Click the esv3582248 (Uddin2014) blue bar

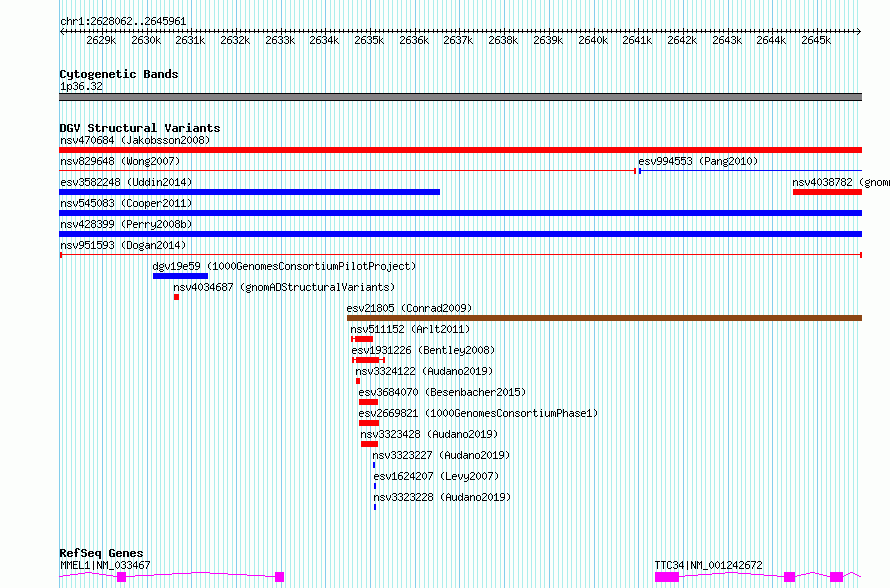click(x=250, y=192)
